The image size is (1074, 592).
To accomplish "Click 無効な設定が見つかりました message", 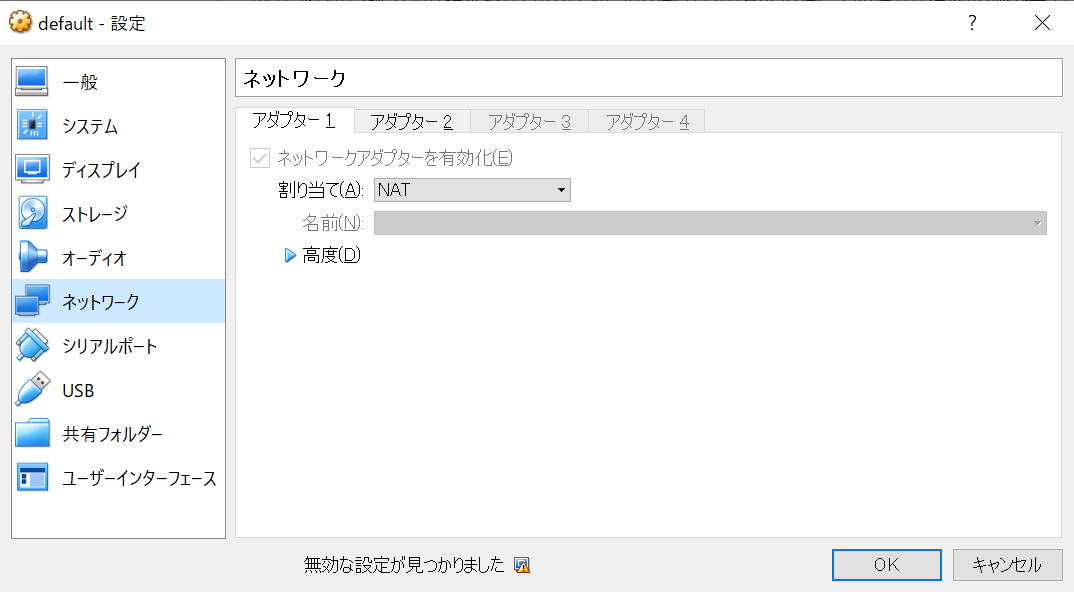I will (404, 565).
